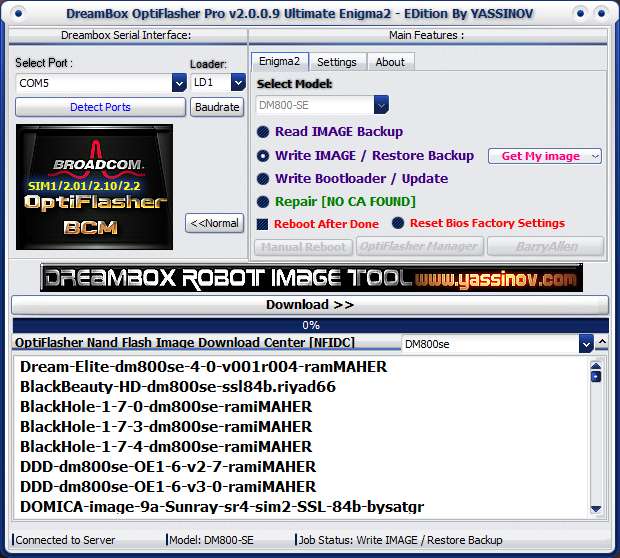
Task: Open the DM800se download center dropdown
Action: coord(586,344)
